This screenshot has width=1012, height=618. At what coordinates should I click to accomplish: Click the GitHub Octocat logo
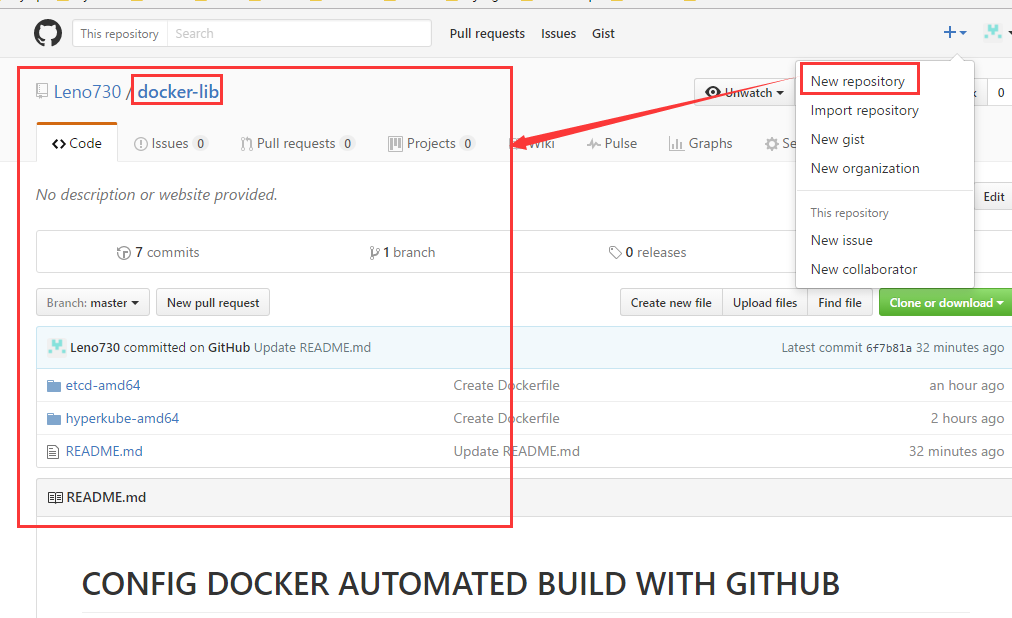48,33
